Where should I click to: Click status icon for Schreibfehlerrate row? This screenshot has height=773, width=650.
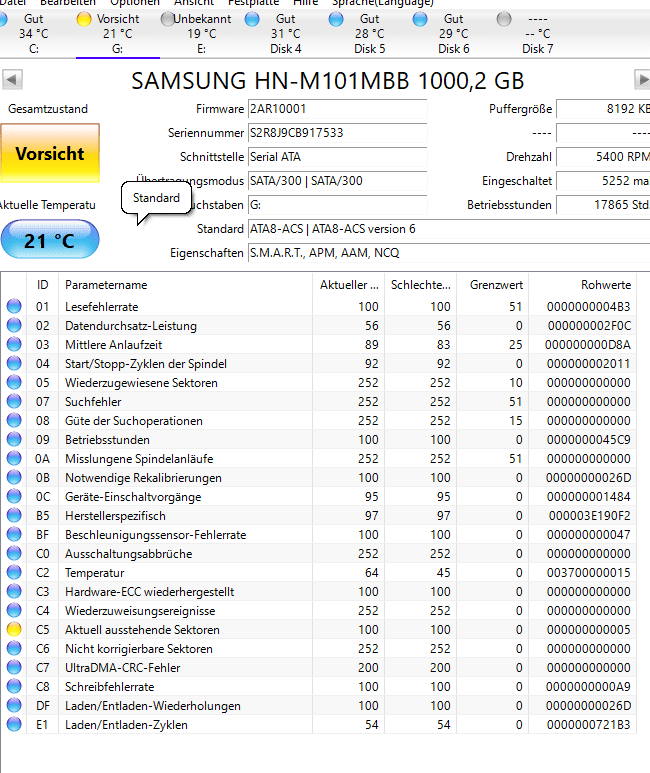[14, 686]
